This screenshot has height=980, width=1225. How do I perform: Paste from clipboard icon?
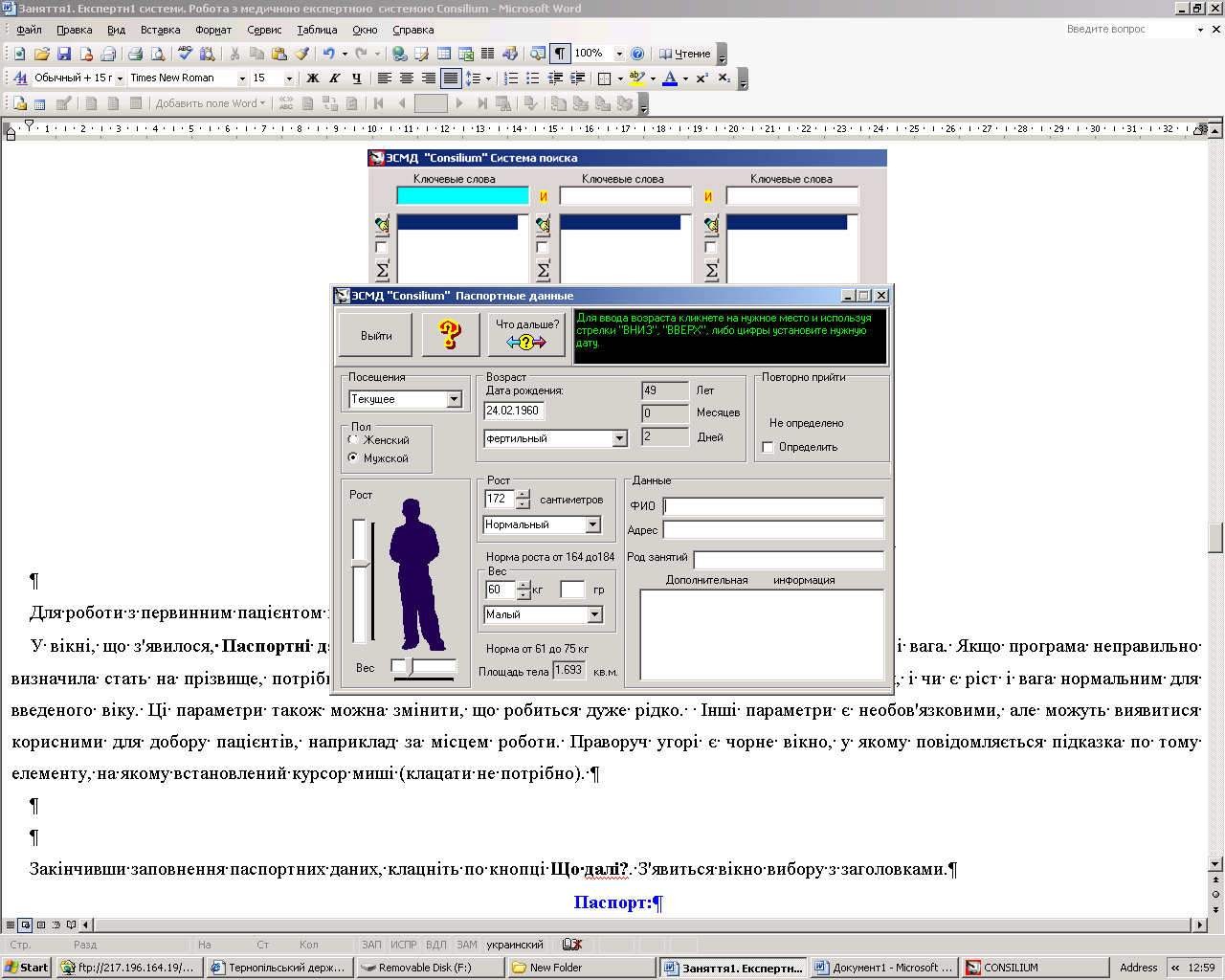click(x=278, y=54)
